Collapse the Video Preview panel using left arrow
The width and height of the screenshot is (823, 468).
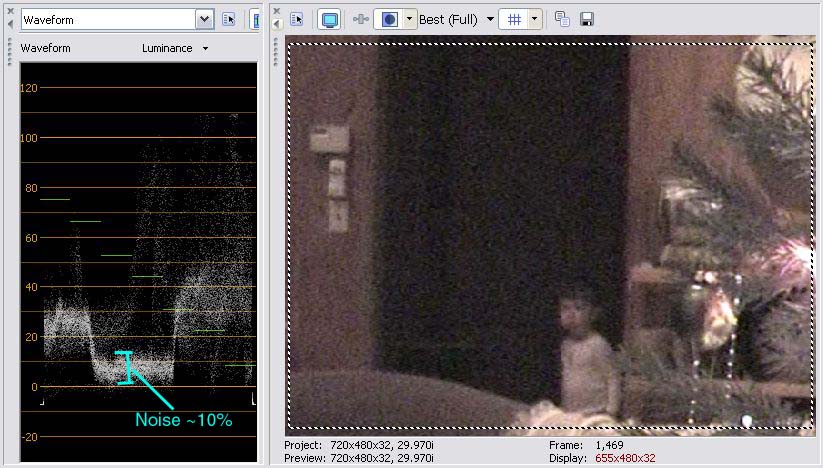pos(277,24)
